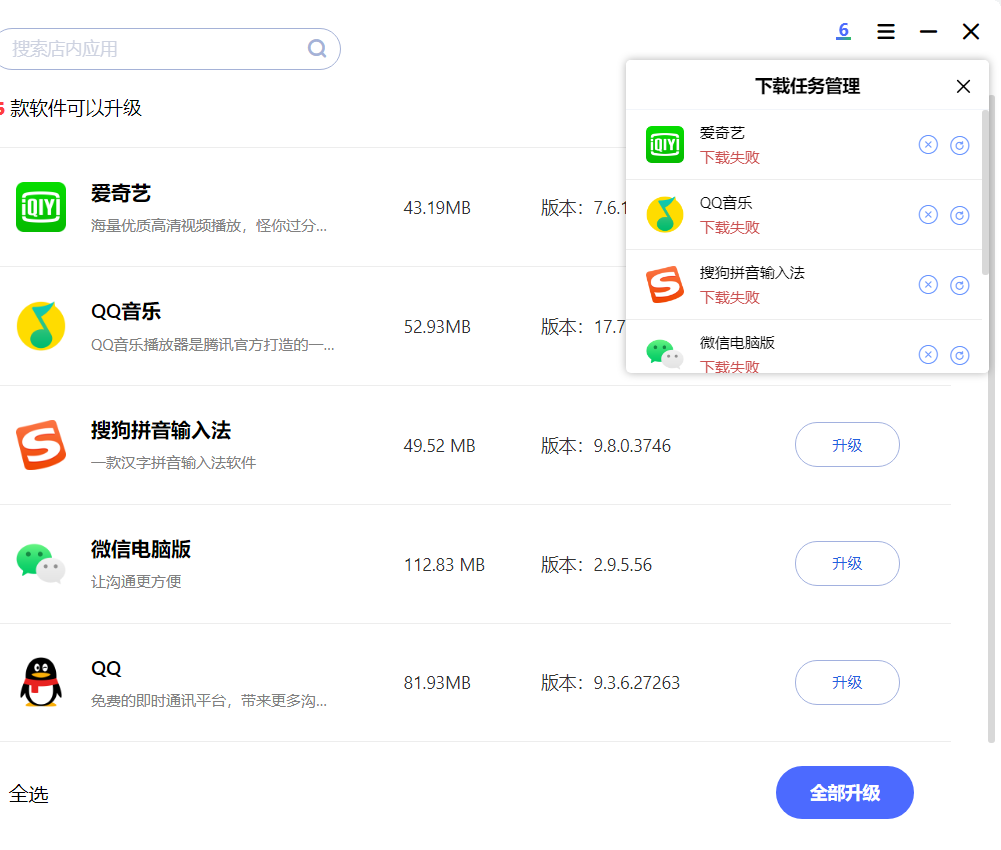Image resolution: width=1001 pixels, height=850 pixels.
Task: Retry the 爱奇艺 download task
Action: pyautogui.click(x=960, y=146)
